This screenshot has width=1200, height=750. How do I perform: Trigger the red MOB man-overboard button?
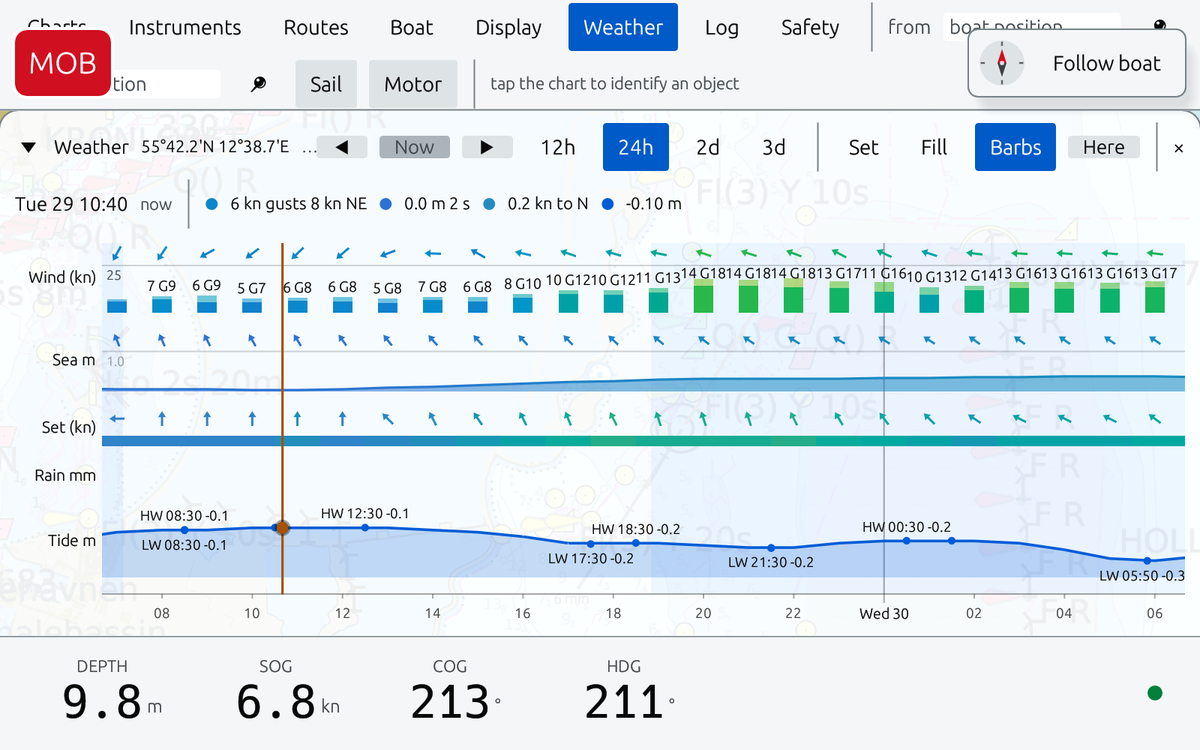point(63,63)
